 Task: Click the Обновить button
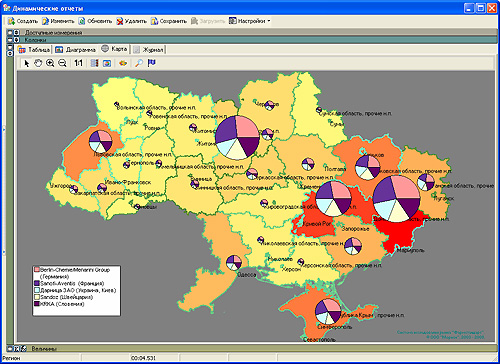pyautogui.click(x=95, y=21)
